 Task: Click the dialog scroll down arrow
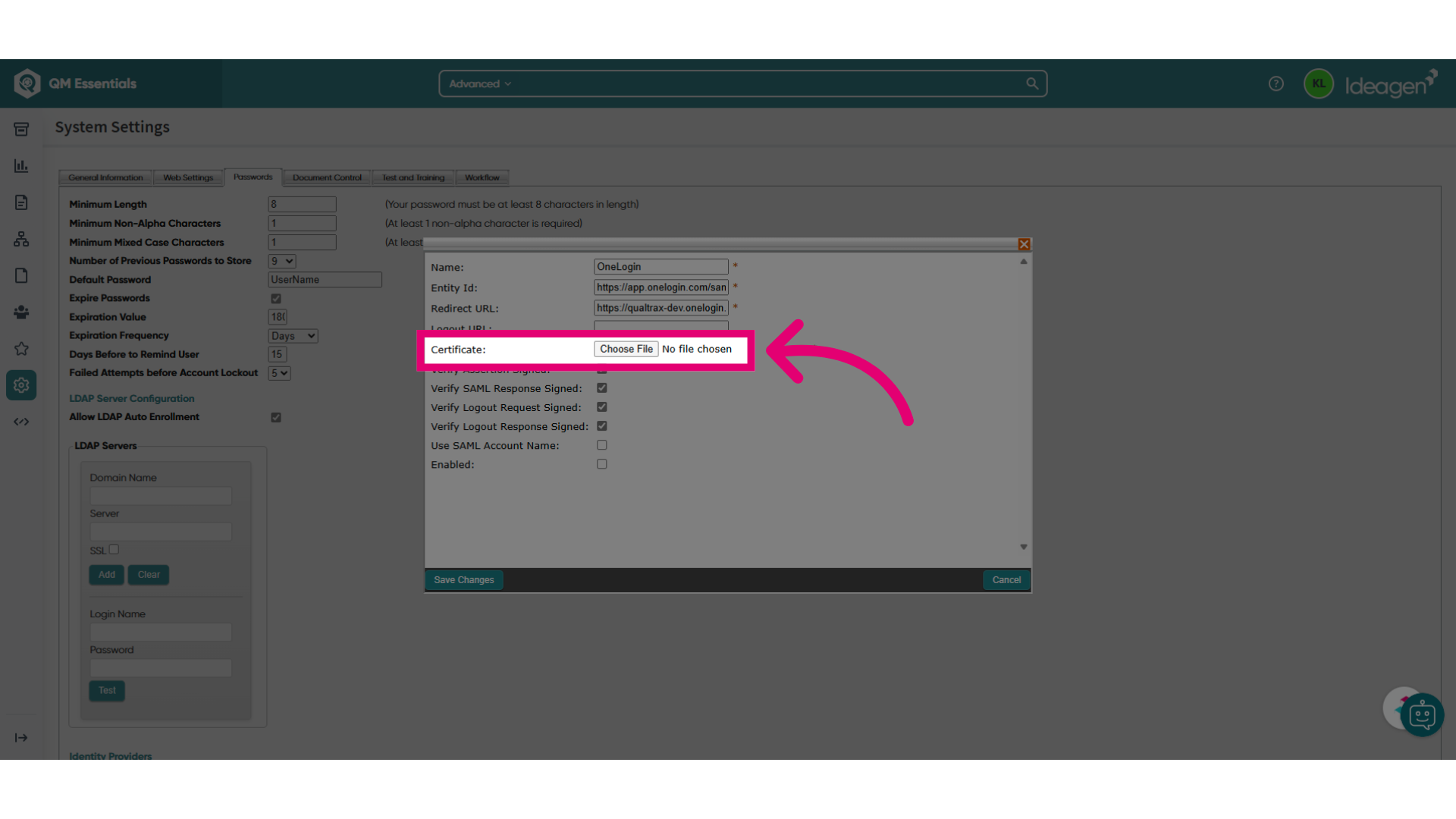[x=1024, y=547]
